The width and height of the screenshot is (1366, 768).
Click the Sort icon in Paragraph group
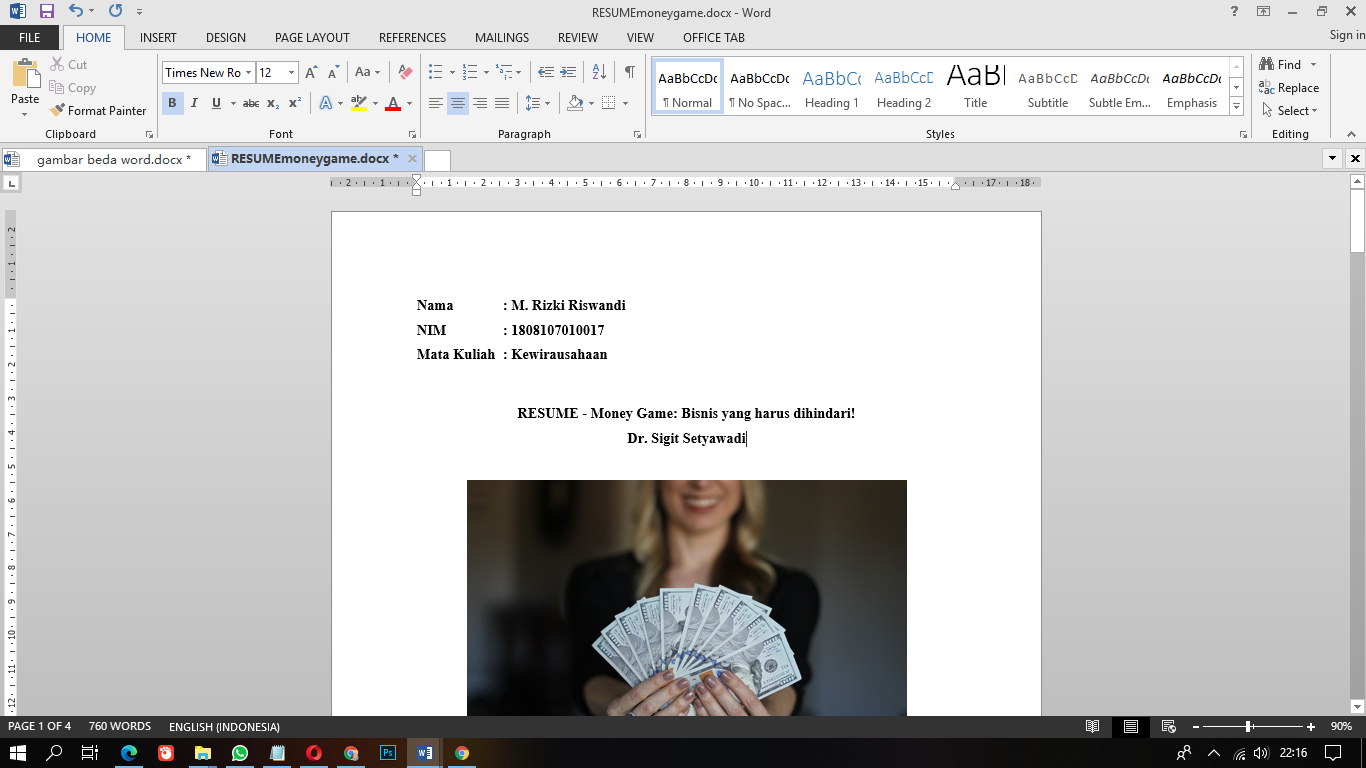(x=599, y=71)
